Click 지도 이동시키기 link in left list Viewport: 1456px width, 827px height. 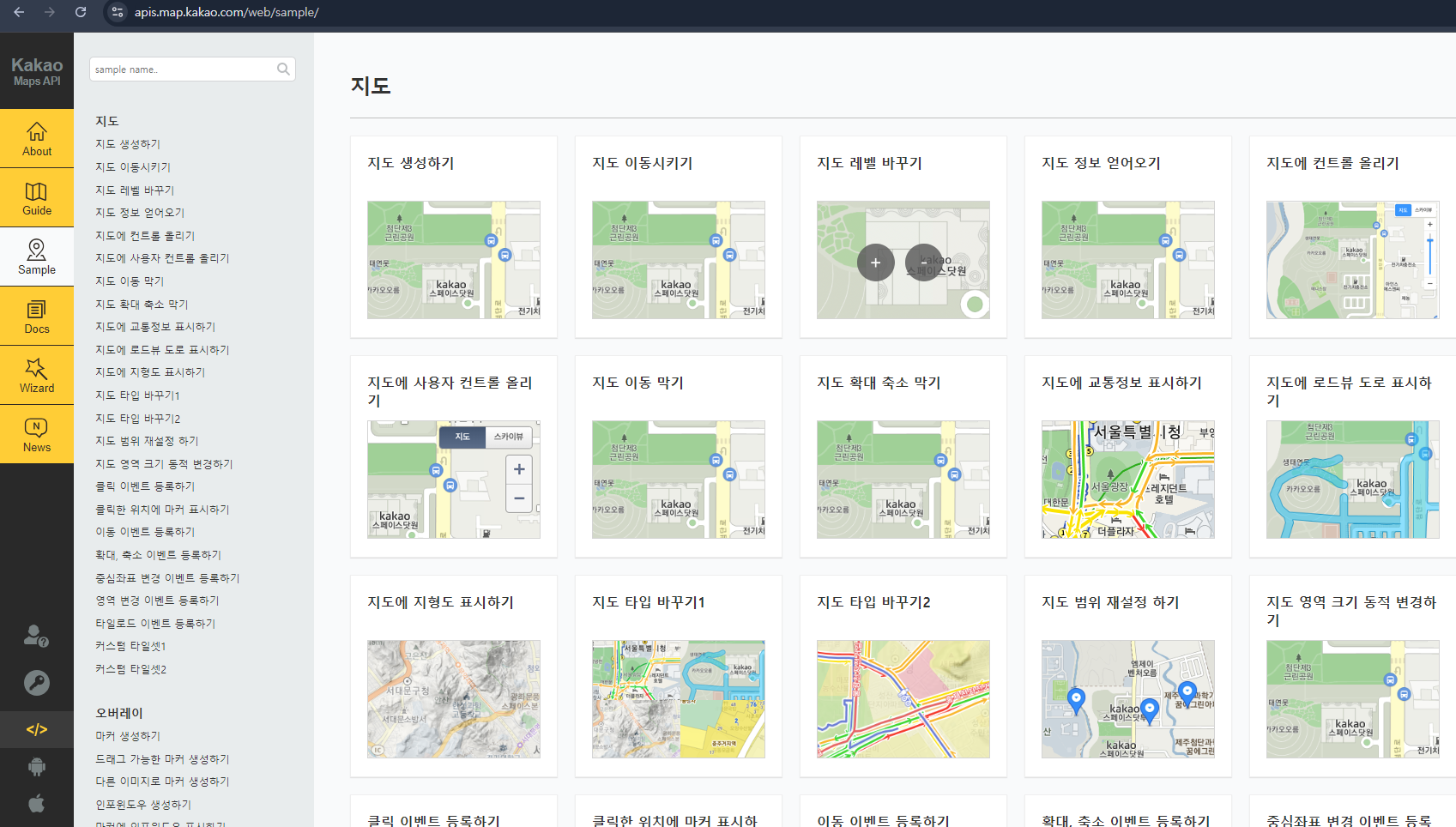pos(133,167)
